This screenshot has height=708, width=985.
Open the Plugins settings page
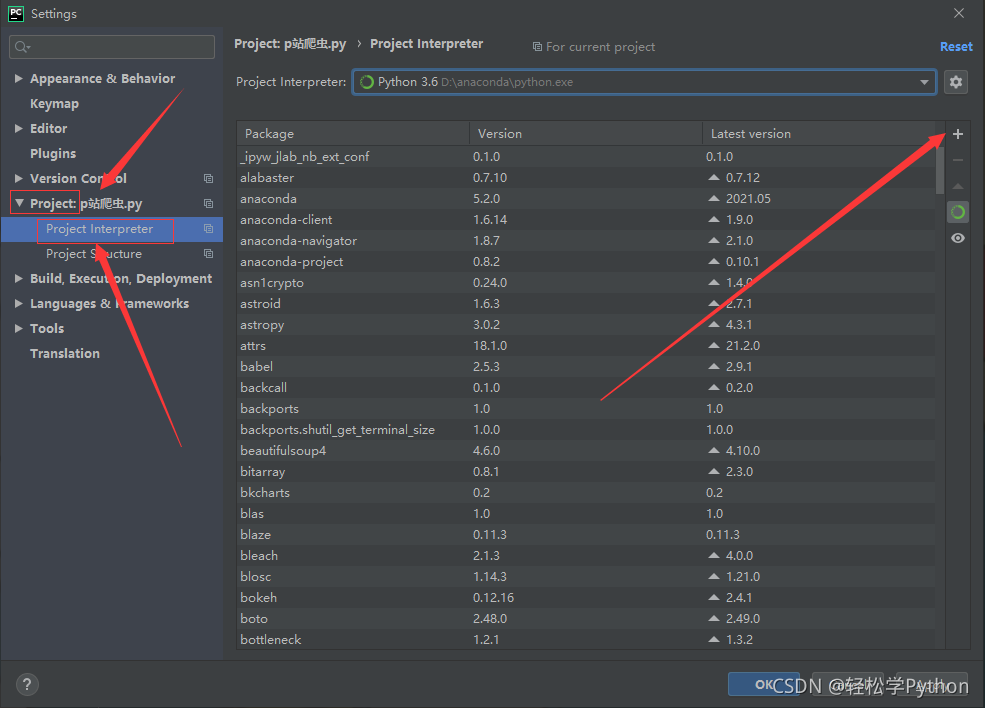(x=53, y=153)
